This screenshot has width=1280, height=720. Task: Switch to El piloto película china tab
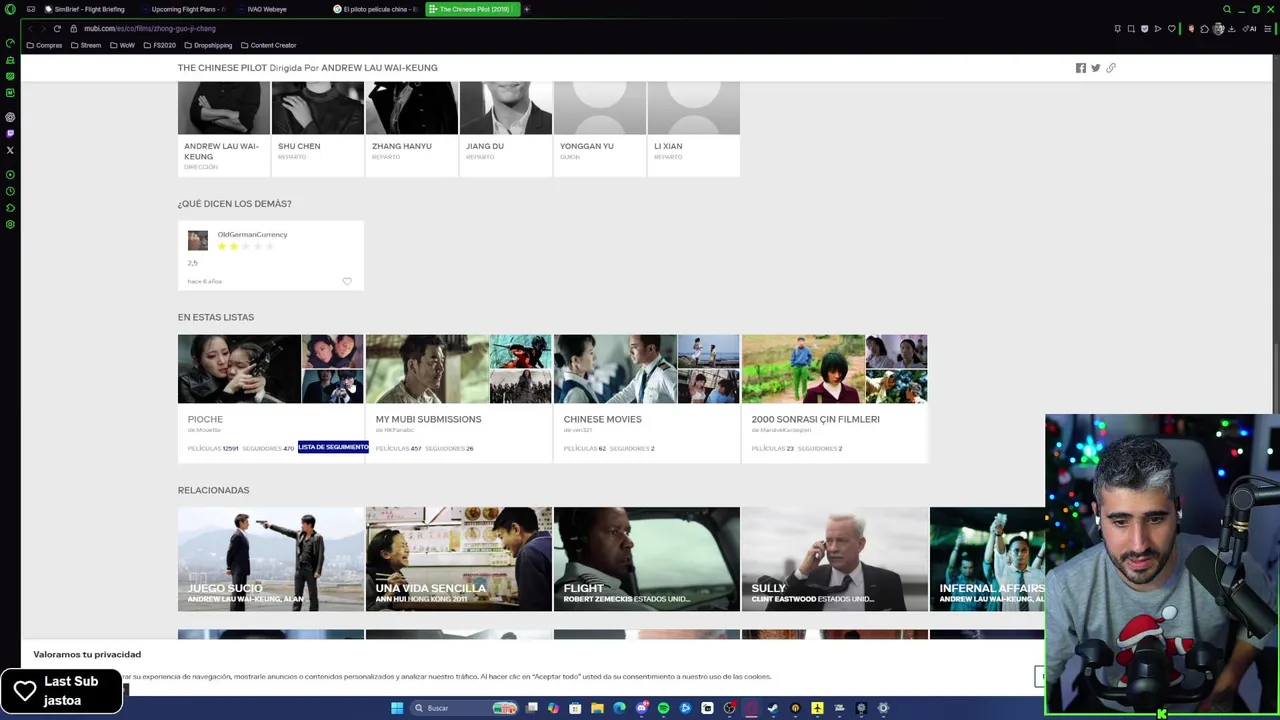[378, 9]
